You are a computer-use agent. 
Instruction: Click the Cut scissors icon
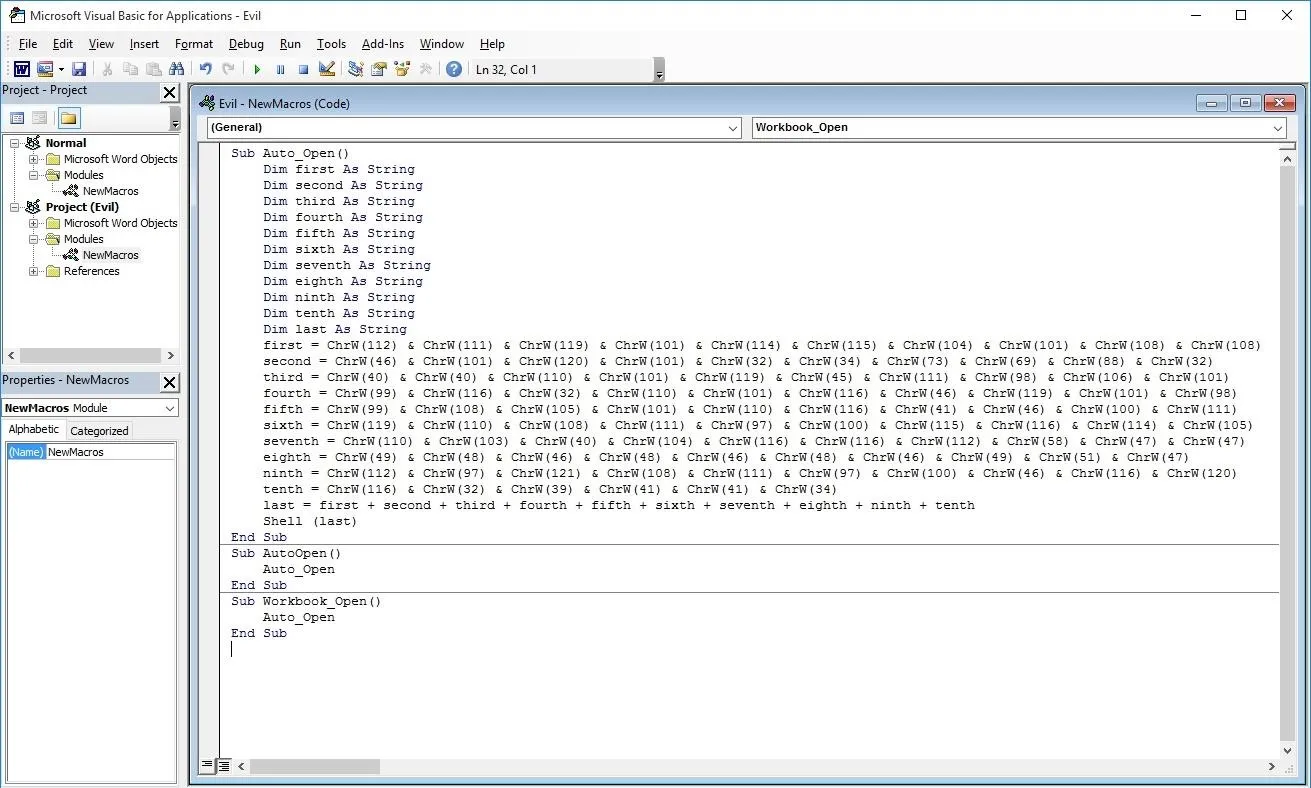tap(107, 69)
